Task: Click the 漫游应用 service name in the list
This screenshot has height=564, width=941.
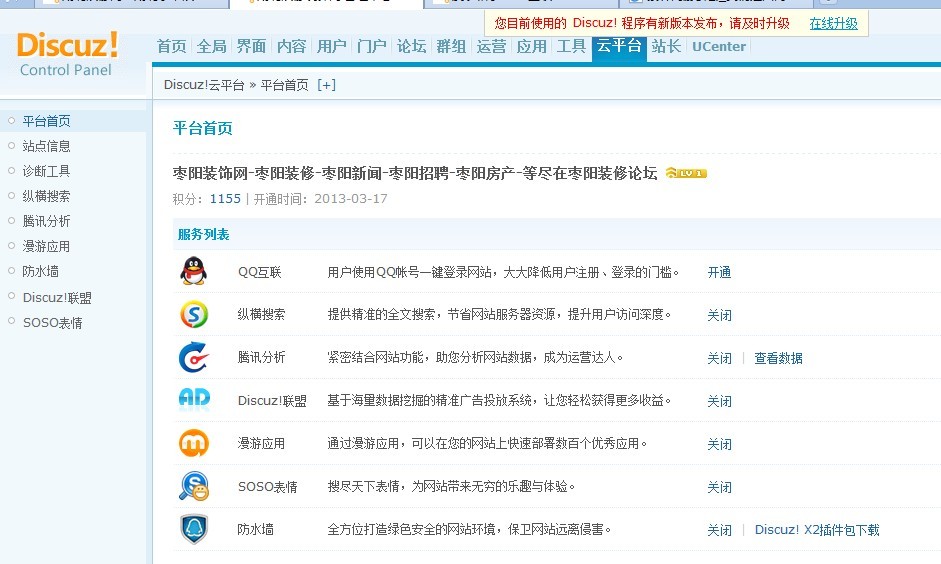Action: [261, 443]
